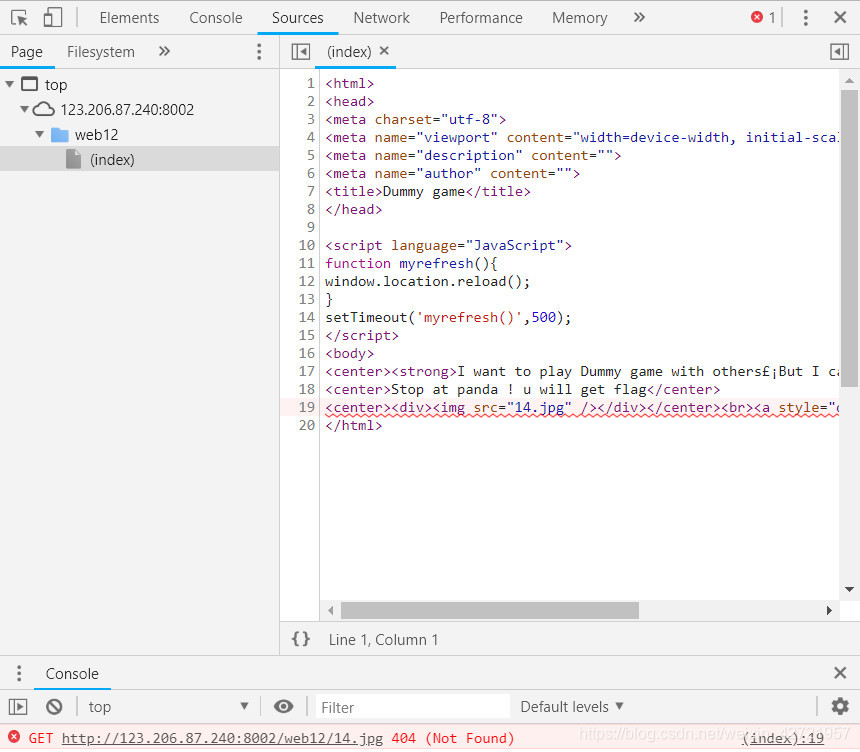This screenshot has height=752, width=860.
Task: Set breakpoint on line 14 gutter
Action: click(307, 318)
